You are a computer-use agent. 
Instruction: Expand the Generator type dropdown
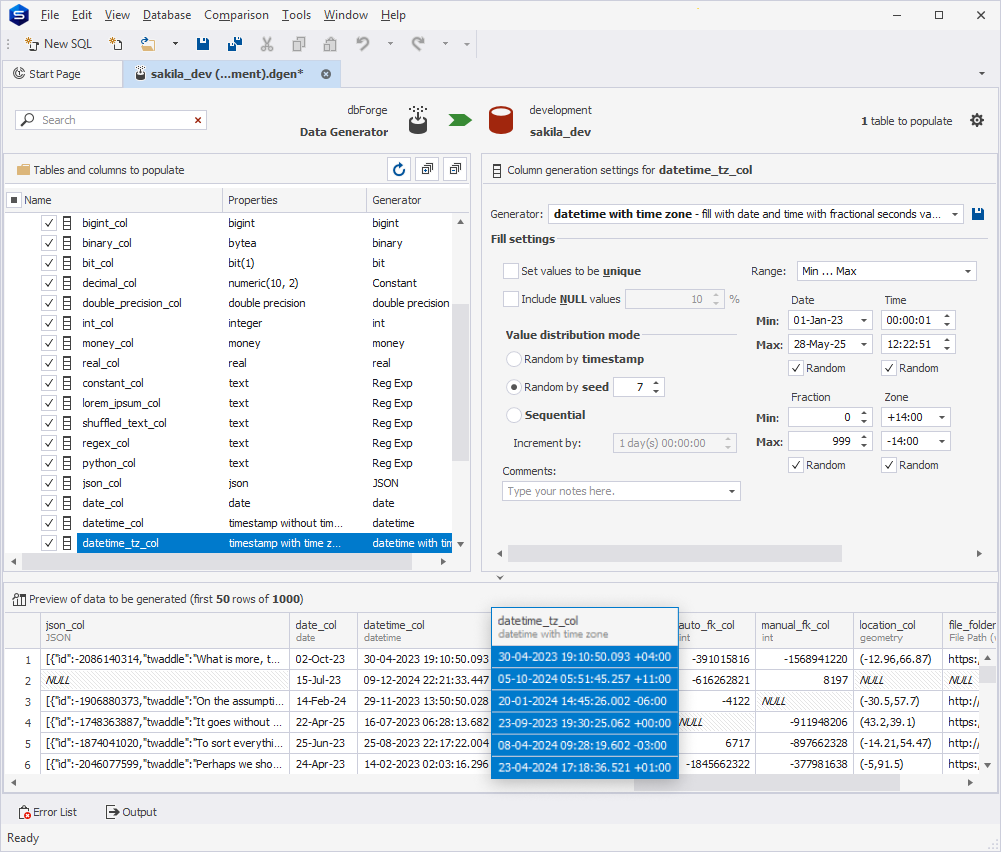[x=956, y=214]
